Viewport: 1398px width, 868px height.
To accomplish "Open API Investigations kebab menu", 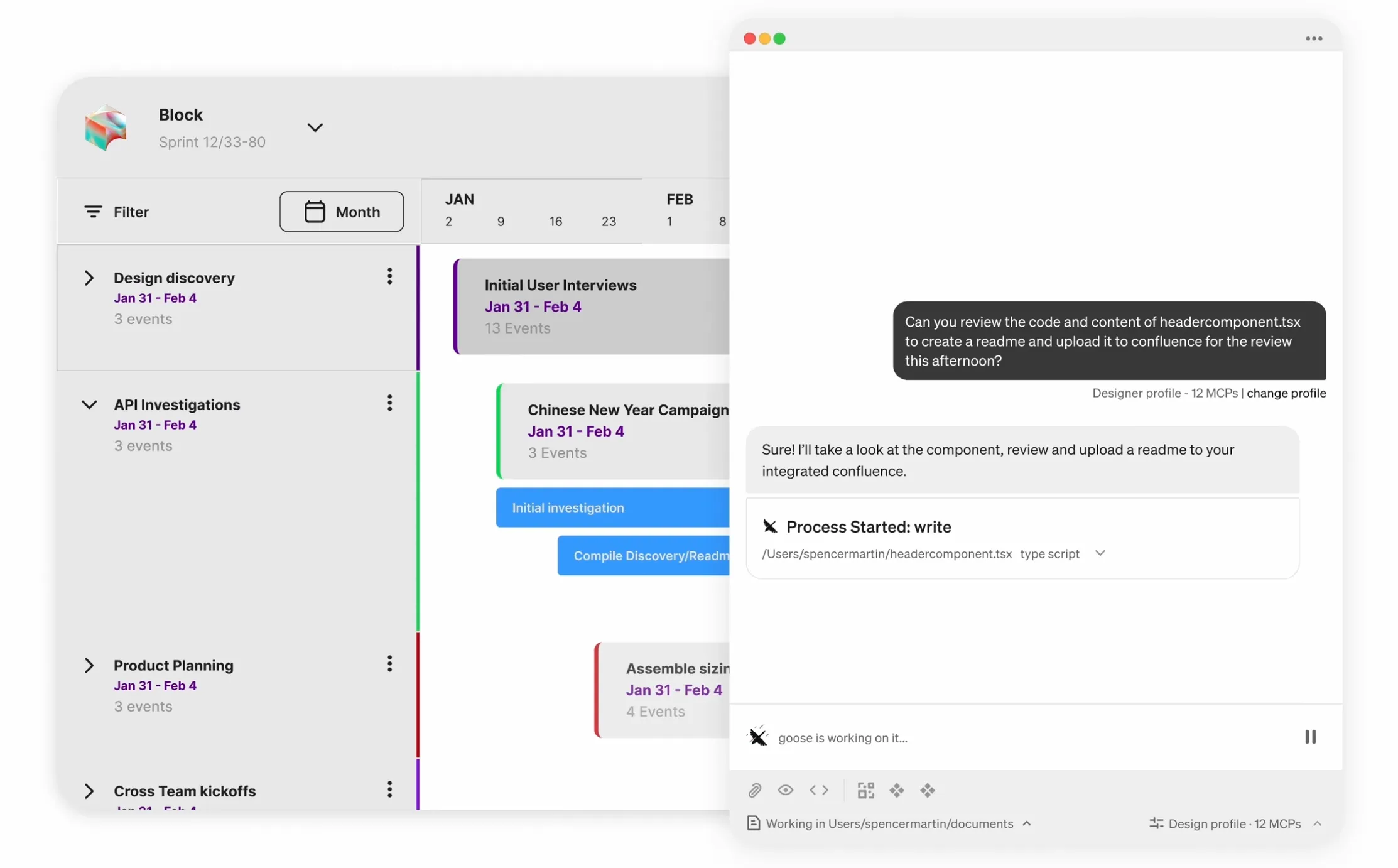I will (x=389, y=403).
